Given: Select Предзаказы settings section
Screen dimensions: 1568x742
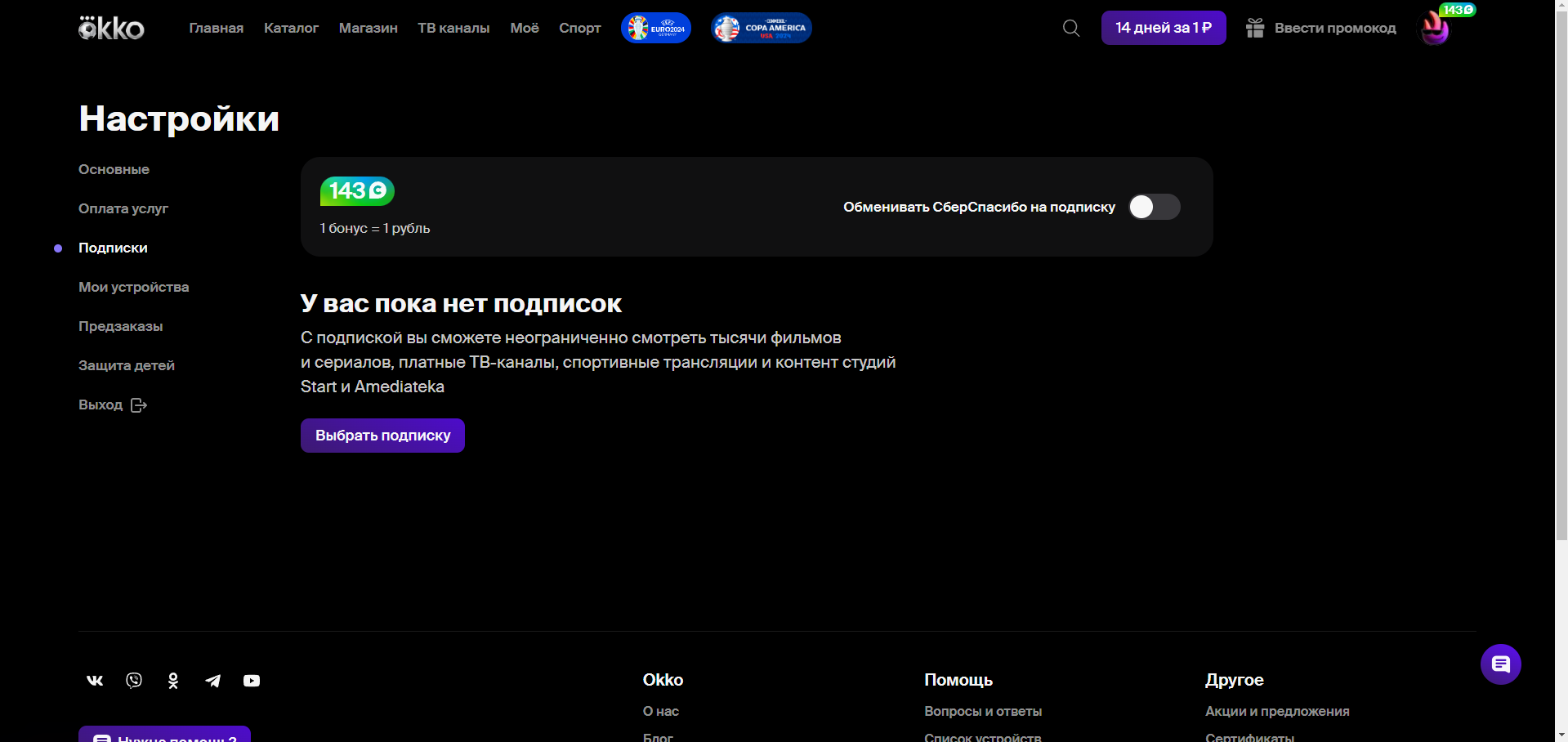Looking at the screenshot, I should pyautogui.click(x=120, y=326).
